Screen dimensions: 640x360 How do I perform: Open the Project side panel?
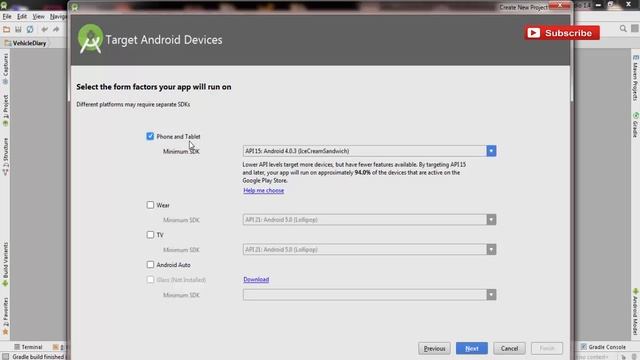click(5, 111)
